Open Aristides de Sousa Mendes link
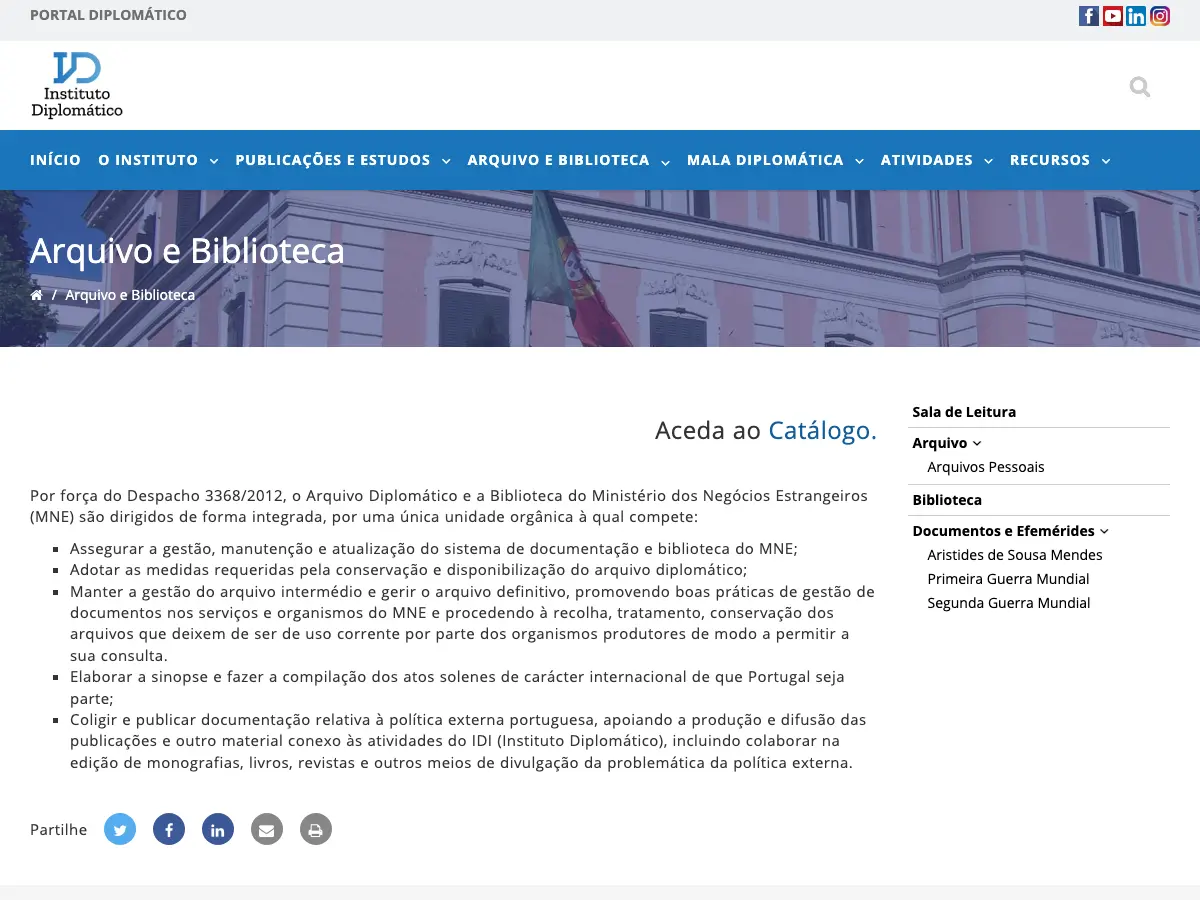 [1015, 555]
